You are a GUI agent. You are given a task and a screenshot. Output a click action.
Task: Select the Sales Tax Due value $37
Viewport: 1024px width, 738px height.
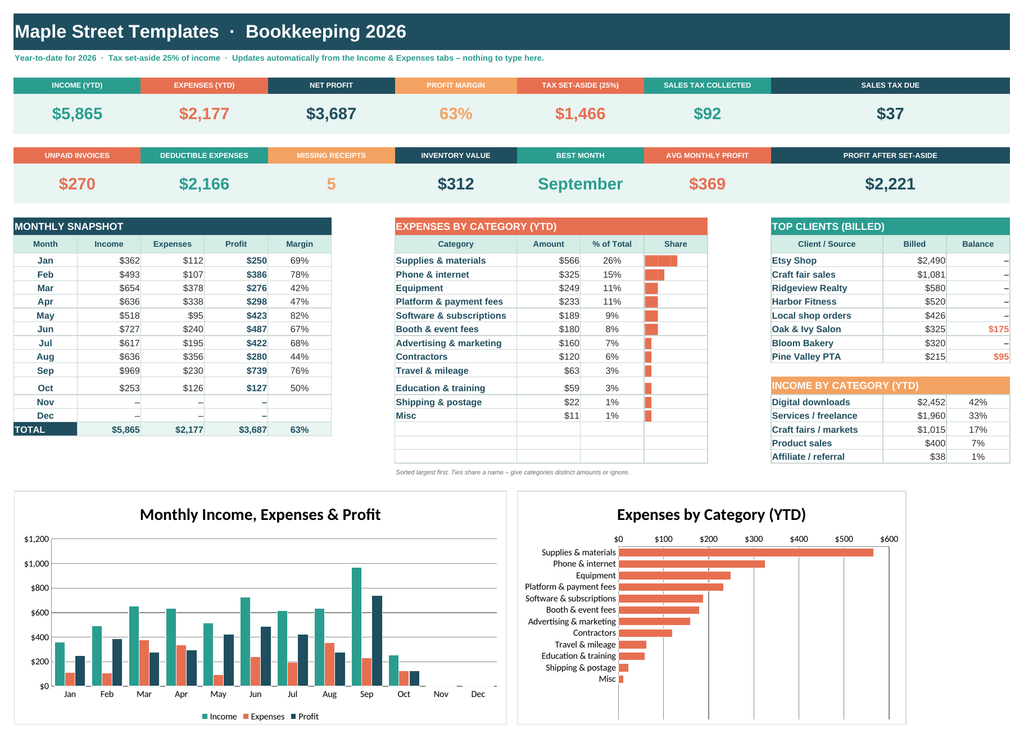coord(890,114)
